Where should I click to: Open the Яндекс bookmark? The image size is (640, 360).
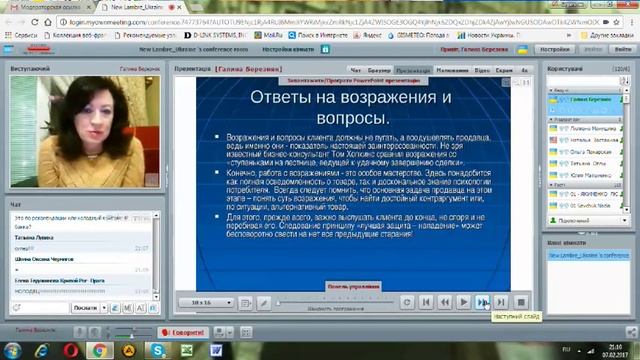pos(368,36)
